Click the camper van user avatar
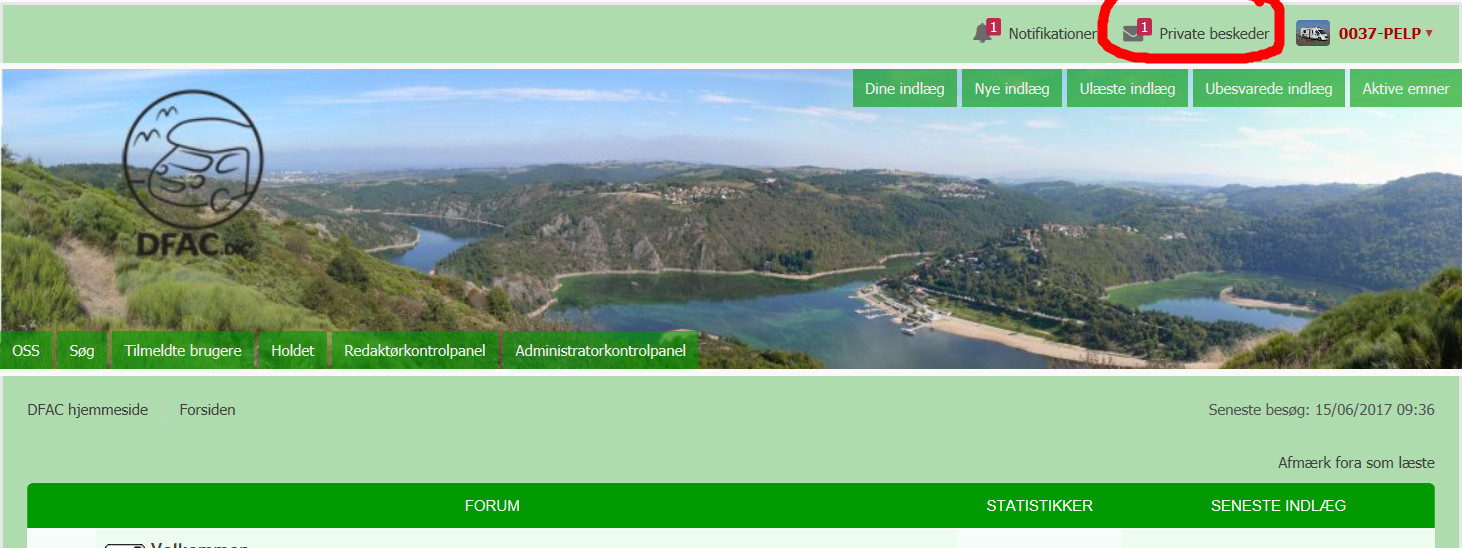1462x548 pixels. 1313,33
